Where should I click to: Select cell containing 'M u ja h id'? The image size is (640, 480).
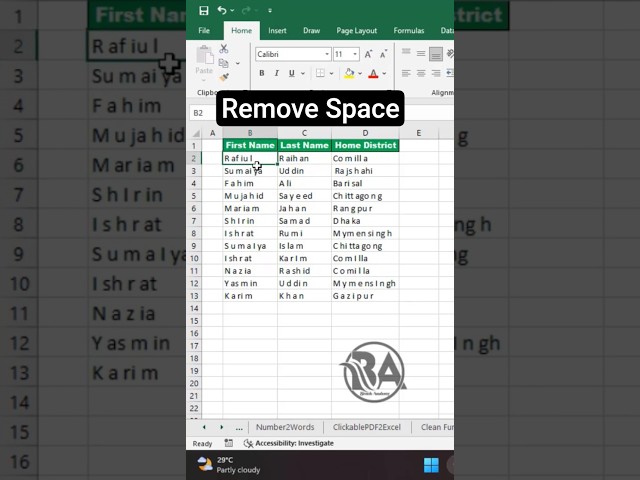[250, 196]
